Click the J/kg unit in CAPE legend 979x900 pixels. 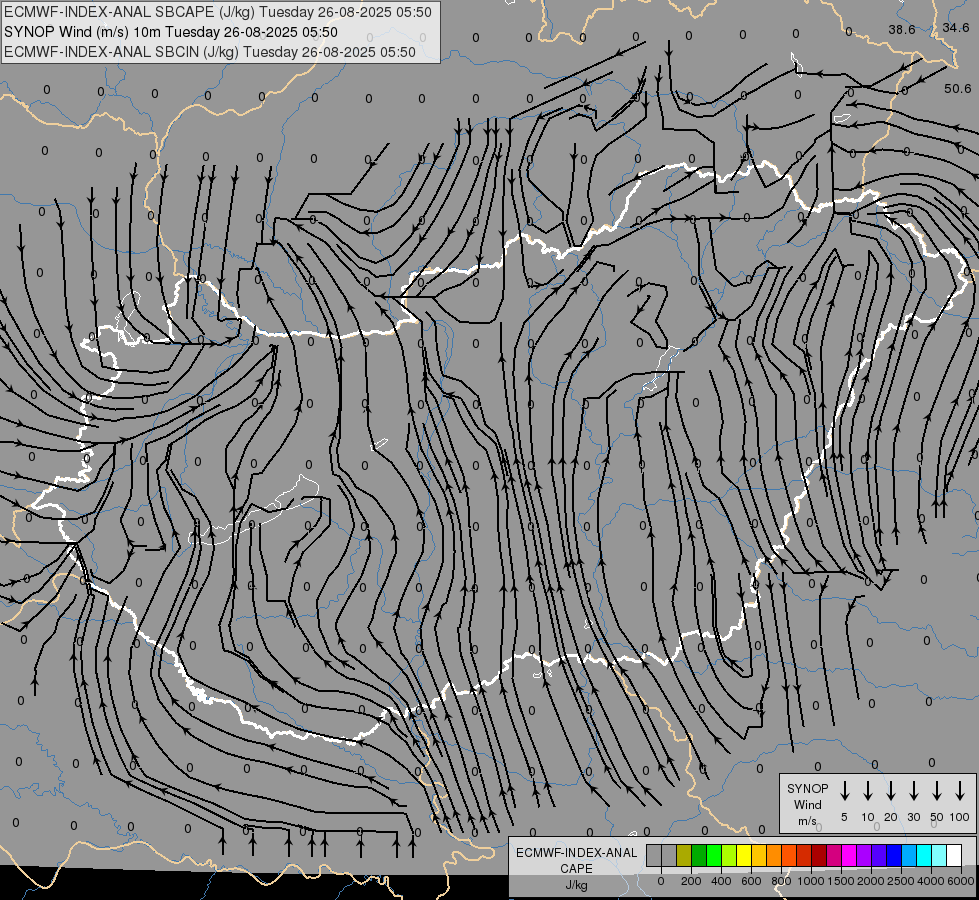point(576,885)
